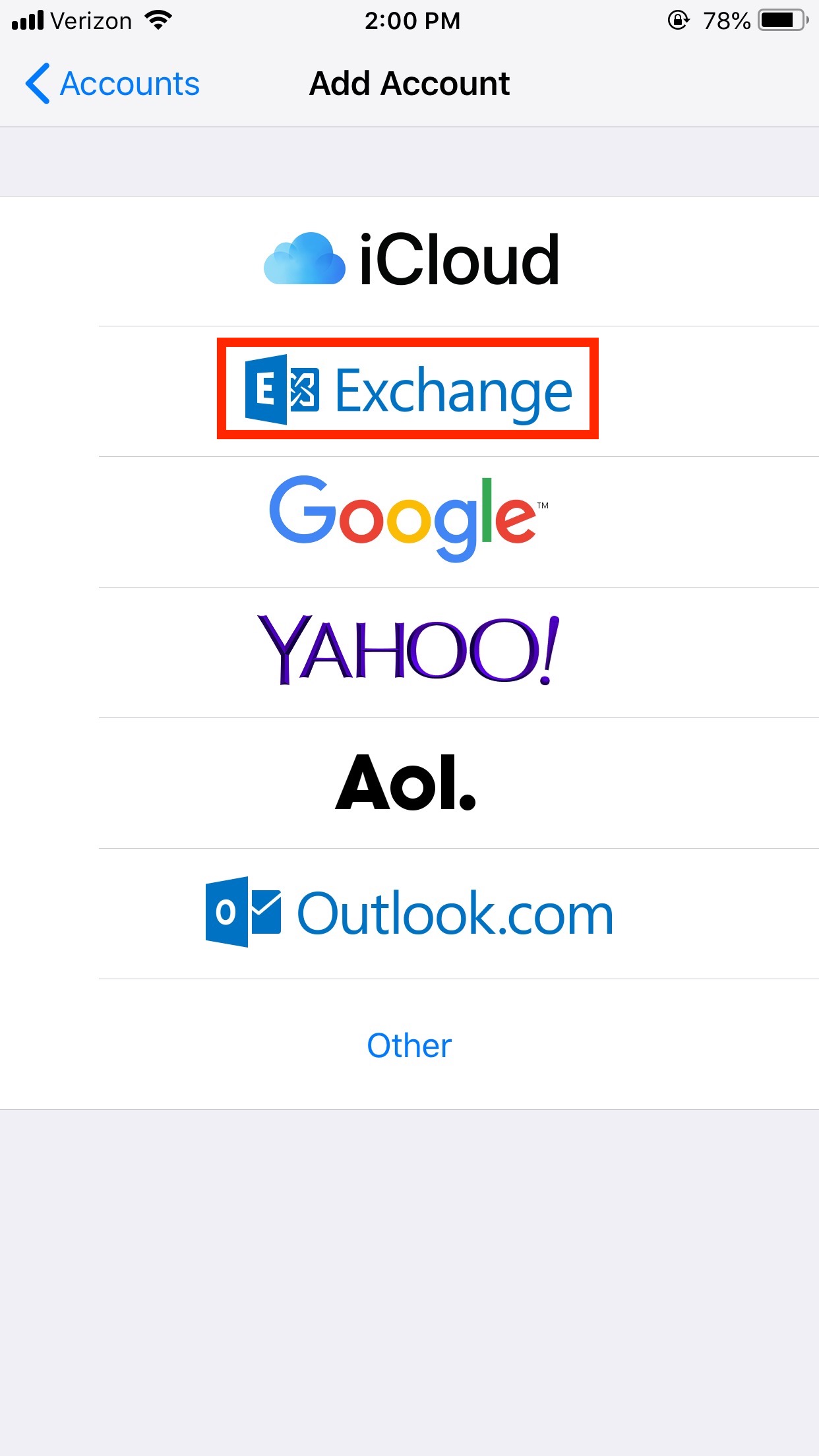
Task: Tap the back chevron arrow
Action: coord(38,84)
